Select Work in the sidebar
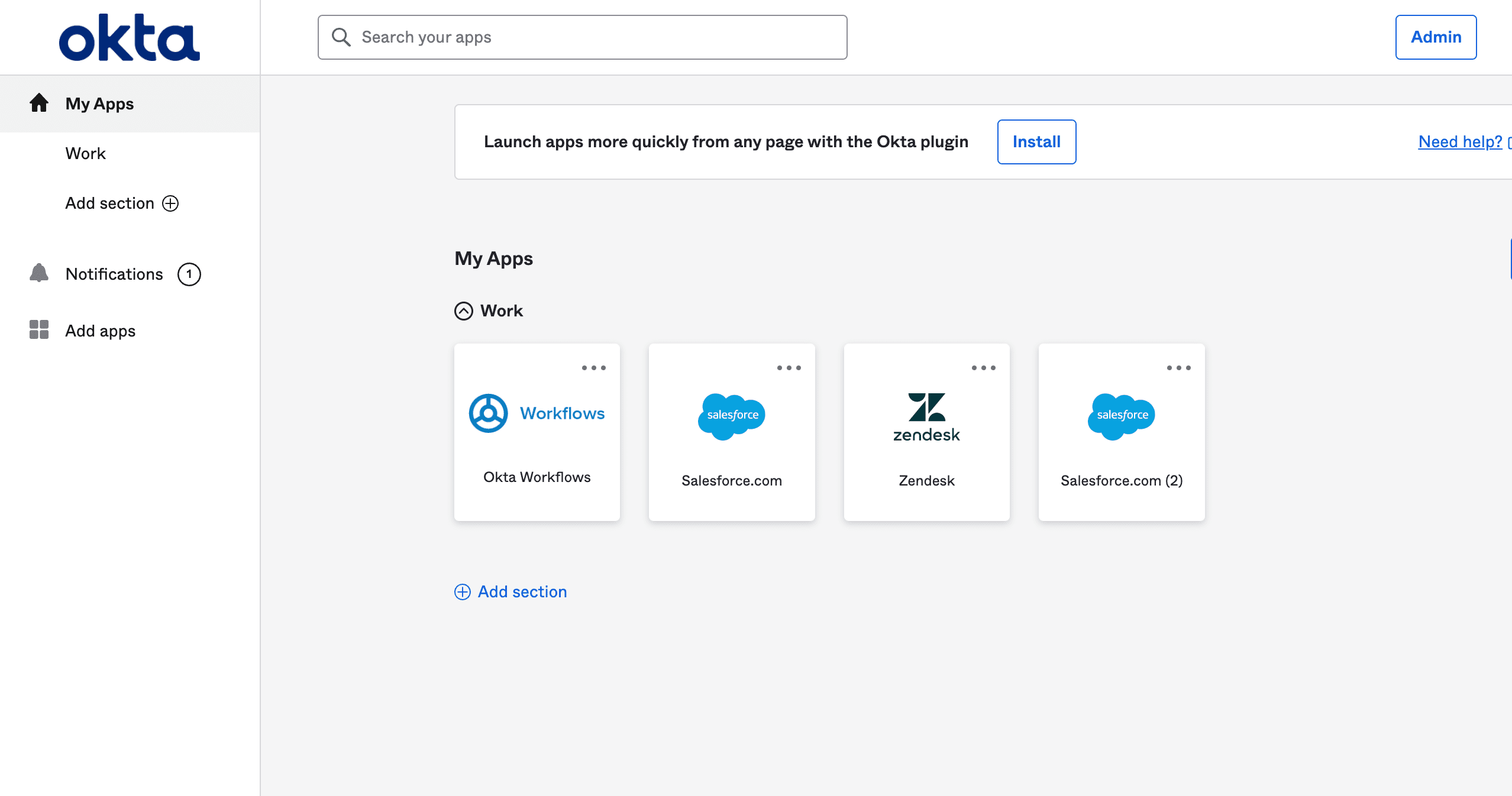Viewport: 1512px width, 796px height. pos(86,153)
